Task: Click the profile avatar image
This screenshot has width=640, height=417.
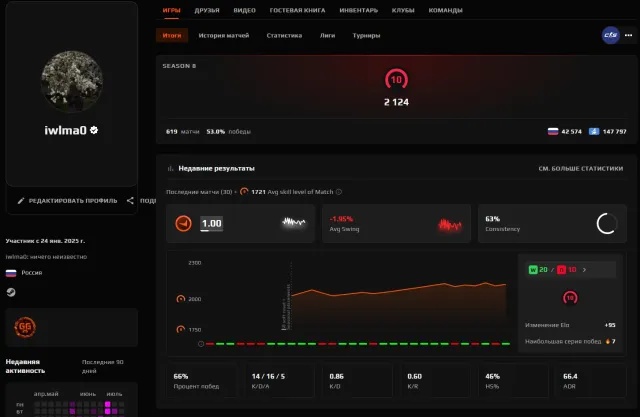Action: (x=72, y=82)
